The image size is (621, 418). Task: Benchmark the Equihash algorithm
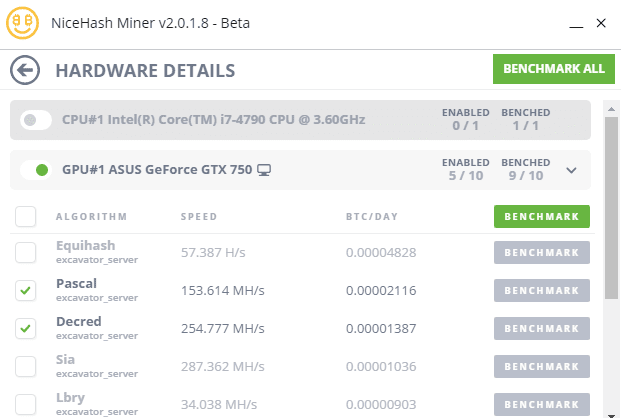[x=542, y=252]
